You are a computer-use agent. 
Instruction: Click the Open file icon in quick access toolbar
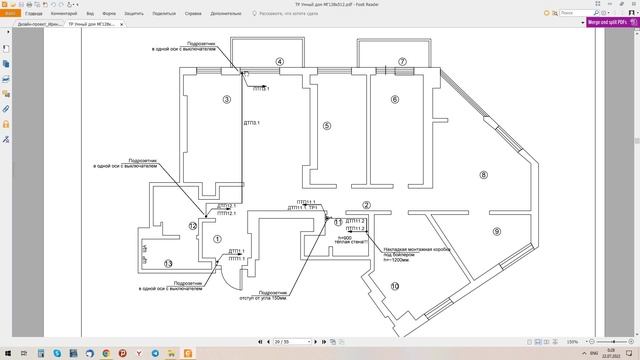coord(13,4)
